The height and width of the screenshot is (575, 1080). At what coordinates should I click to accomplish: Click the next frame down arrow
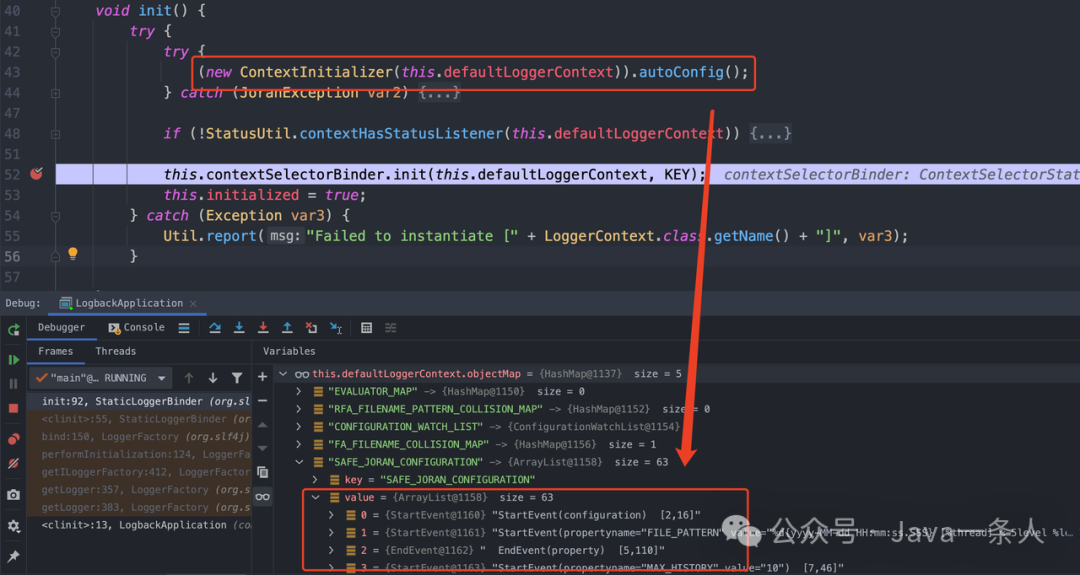[x=213, y=378]
